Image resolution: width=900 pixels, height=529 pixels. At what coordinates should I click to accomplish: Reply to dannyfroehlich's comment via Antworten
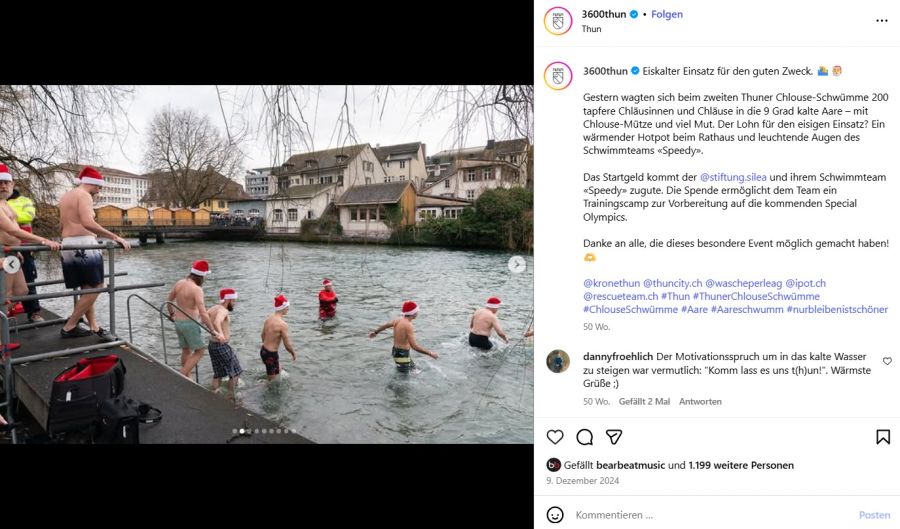pyautogui.click(x=700, y=402)
